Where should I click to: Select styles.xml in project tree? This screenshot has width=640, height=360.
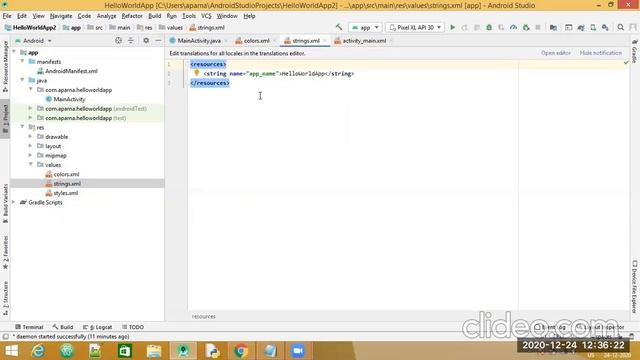click(66, 193)
